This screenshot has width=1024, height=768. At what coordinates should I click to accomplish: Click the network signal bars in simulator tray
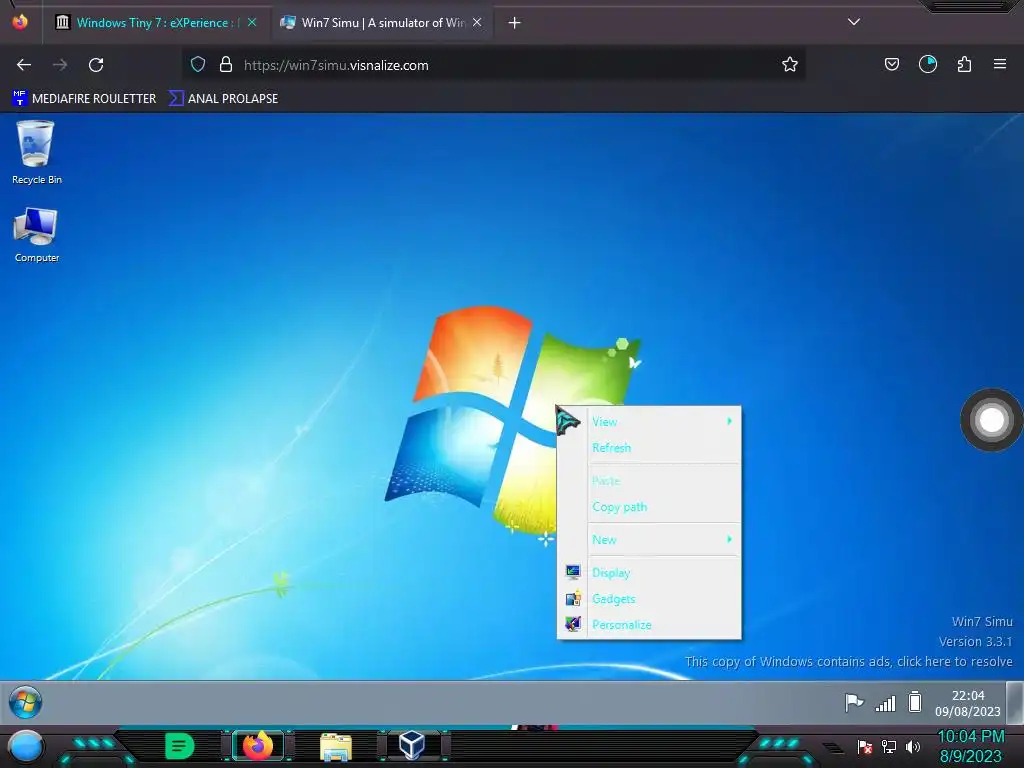tap(886, 703)
